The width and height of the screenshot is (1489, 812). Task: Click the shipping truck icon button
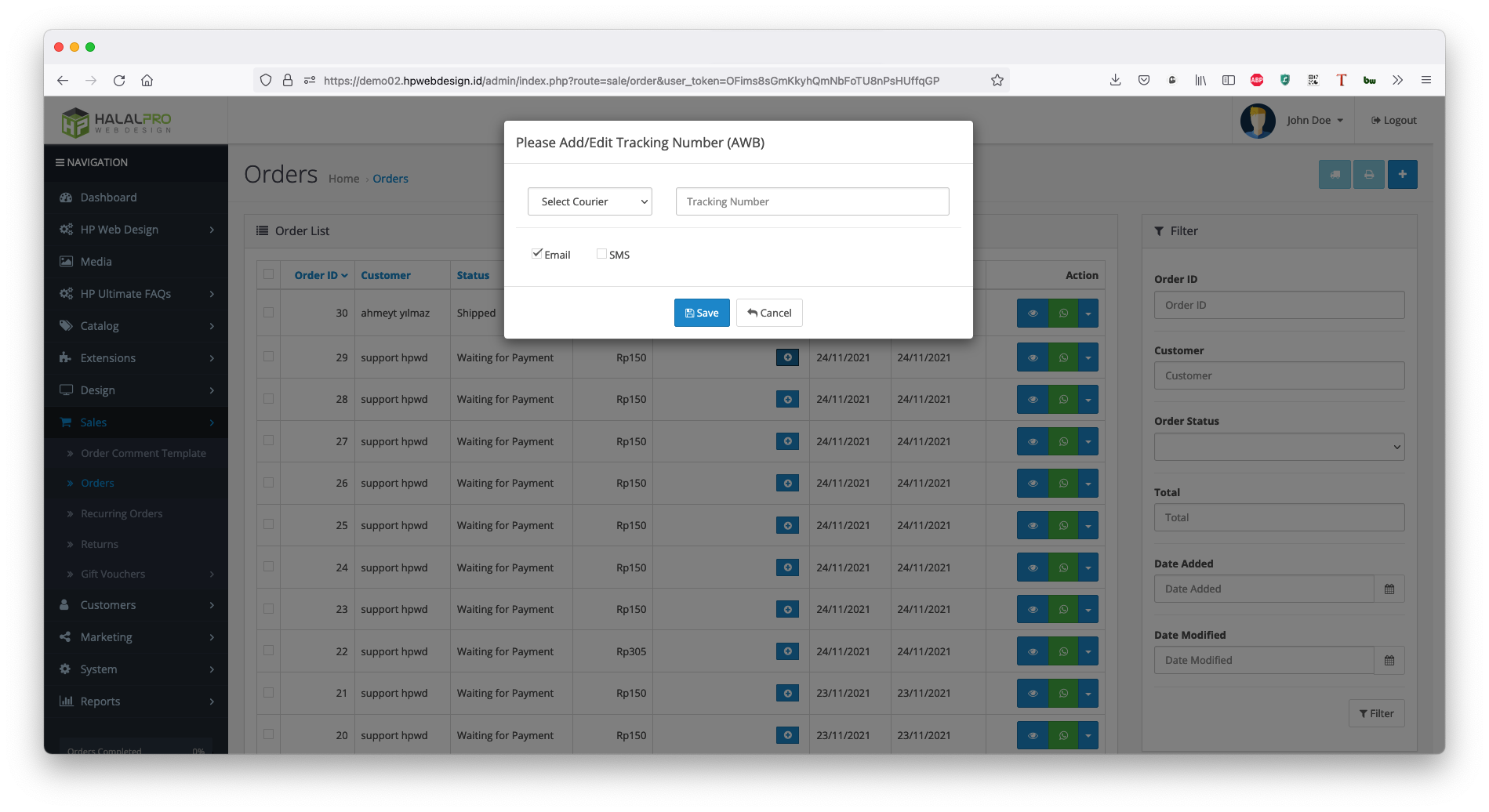1335,174
